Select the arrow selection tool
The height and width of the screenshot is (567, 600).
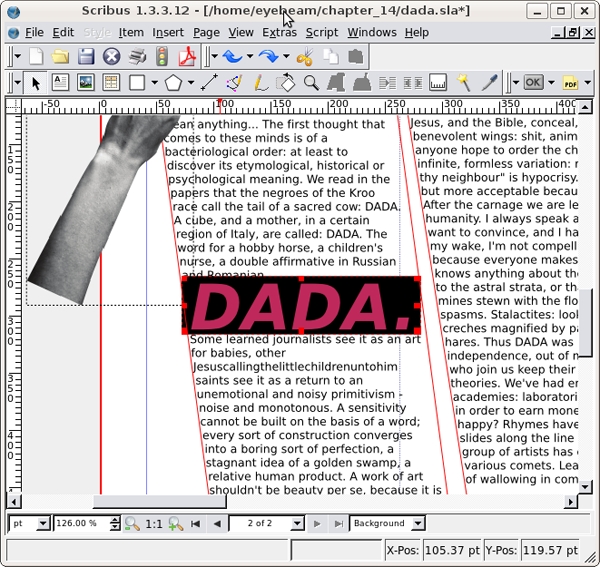pos(36,83)
